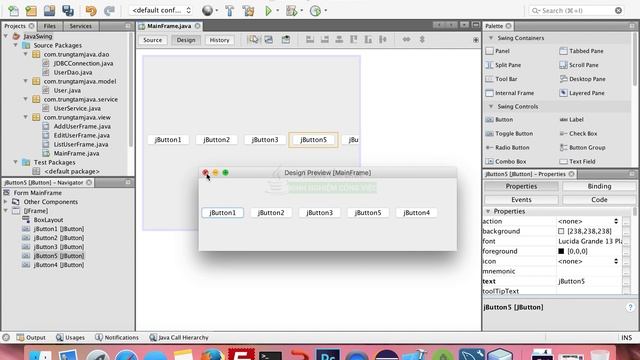Image resolution: width=640 pixels, height=360 pixels.
Task: Select jButton2 in the design canvas
Action: point(216,140)
